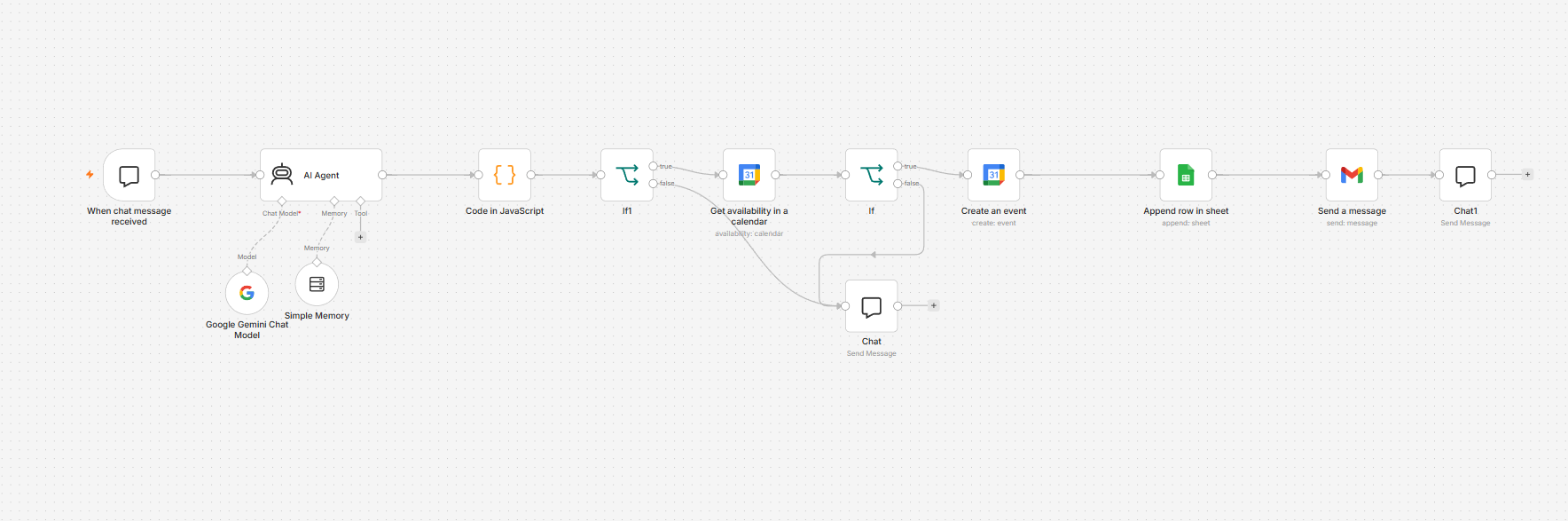The height and width of the screenshot is (521, 1568).
Task: Click the 'Create an event' label
Action: pyautogui.click(x=993, y=211)
